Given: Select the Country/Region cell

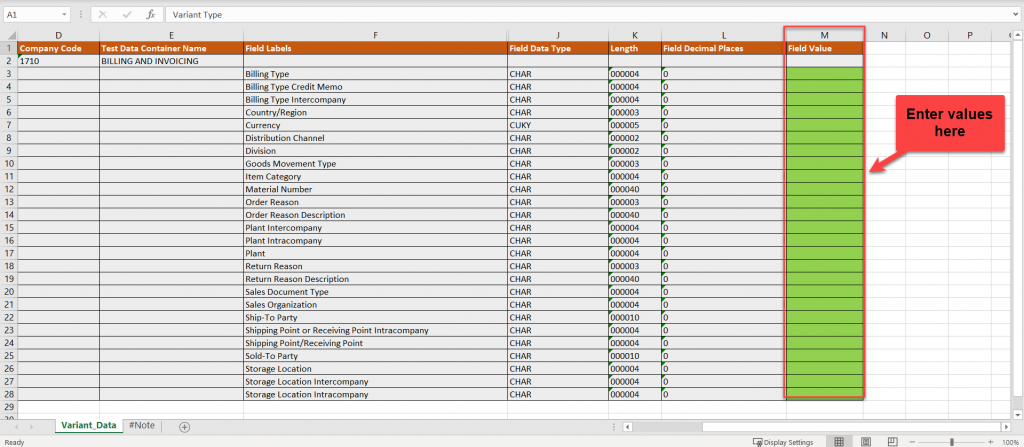Looking at the screenshot, I should [x=376, y=112].
